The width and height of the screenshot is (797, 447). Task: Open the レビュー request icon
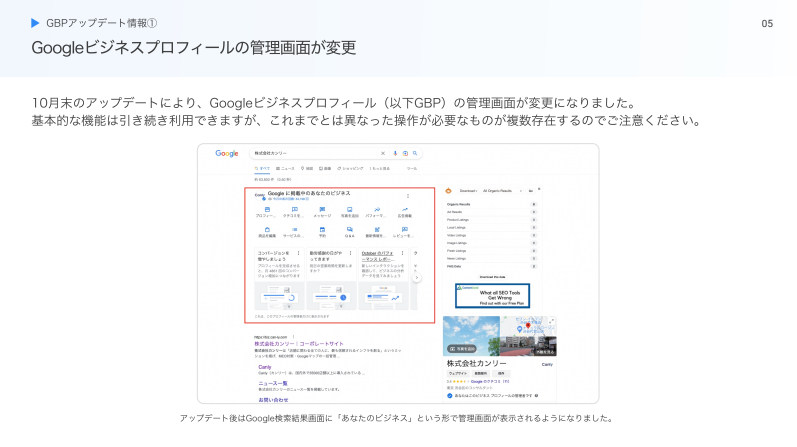pyautogui.click(x=405, y=230)
